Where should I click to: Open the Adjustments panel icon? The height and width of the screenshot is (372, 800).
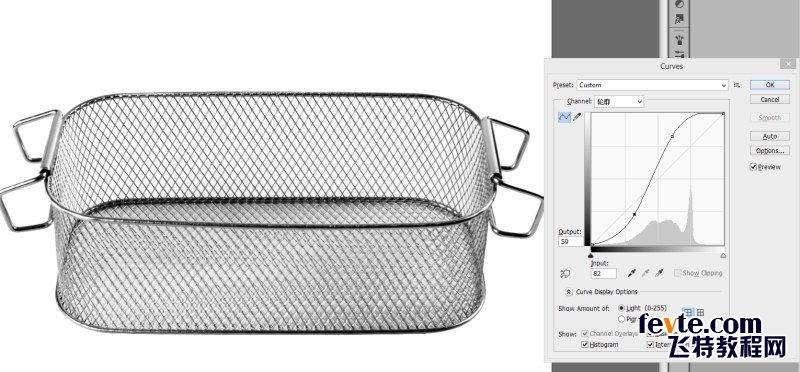(x=679, y=4)
